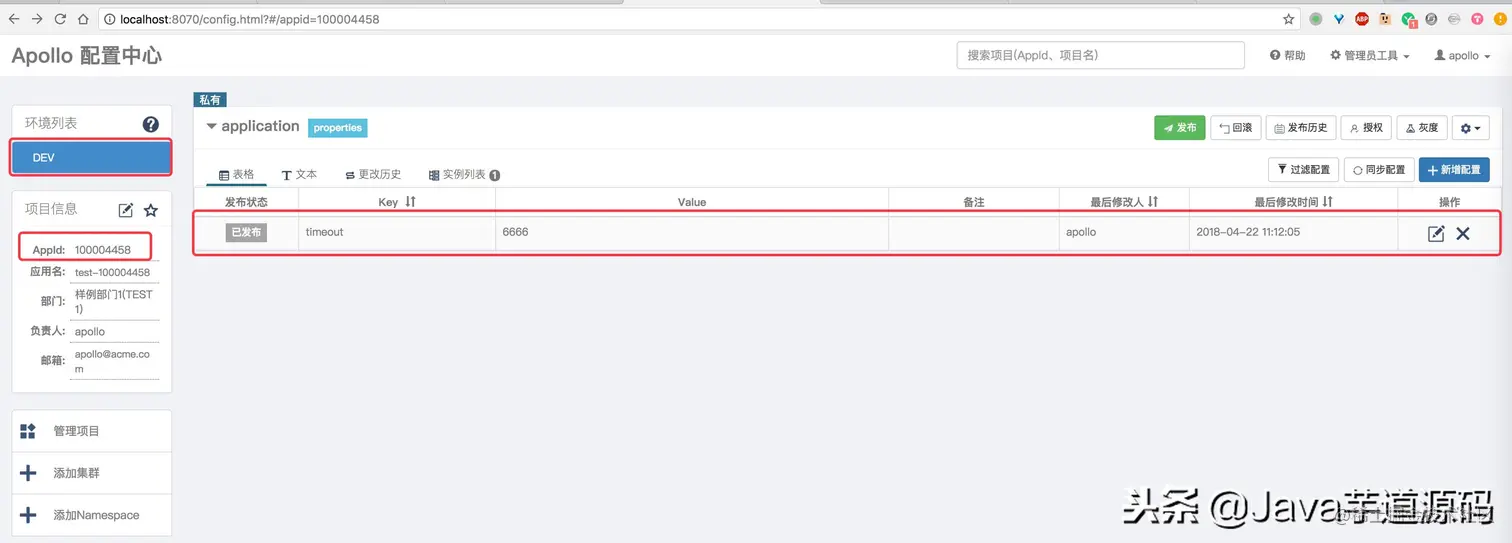Go to browser home page
The image size is (1512, 543).
[x=84, y=19]
